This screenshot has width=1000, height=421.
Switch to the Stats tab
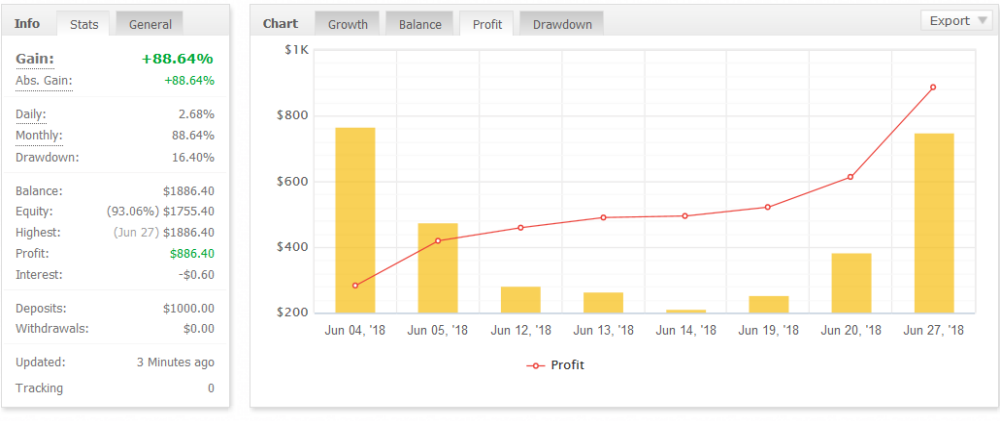pyautogui.click(x=84, y=24)
